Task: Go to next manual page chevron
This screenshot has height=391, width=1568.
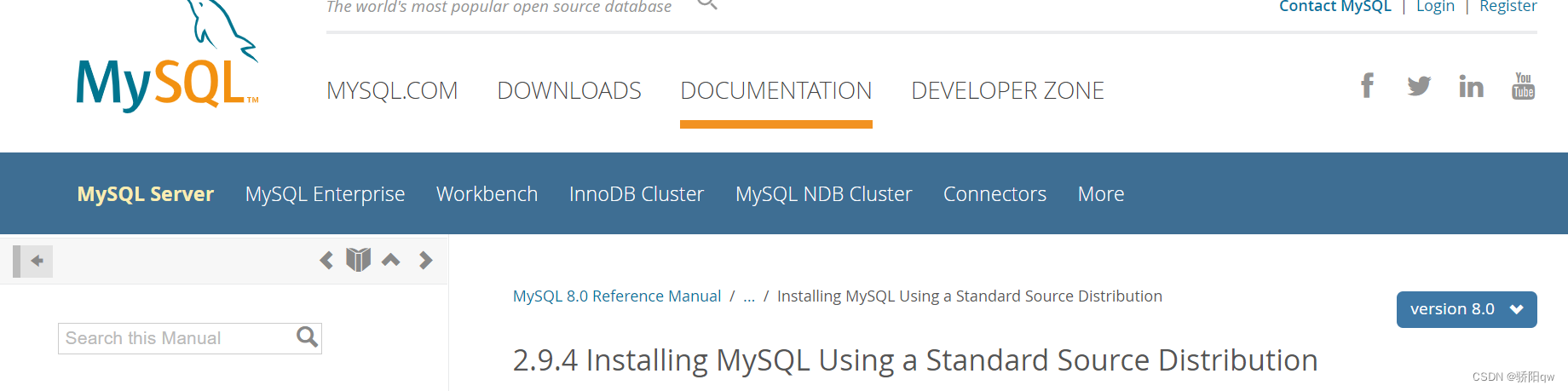Action: pos(425,260)
